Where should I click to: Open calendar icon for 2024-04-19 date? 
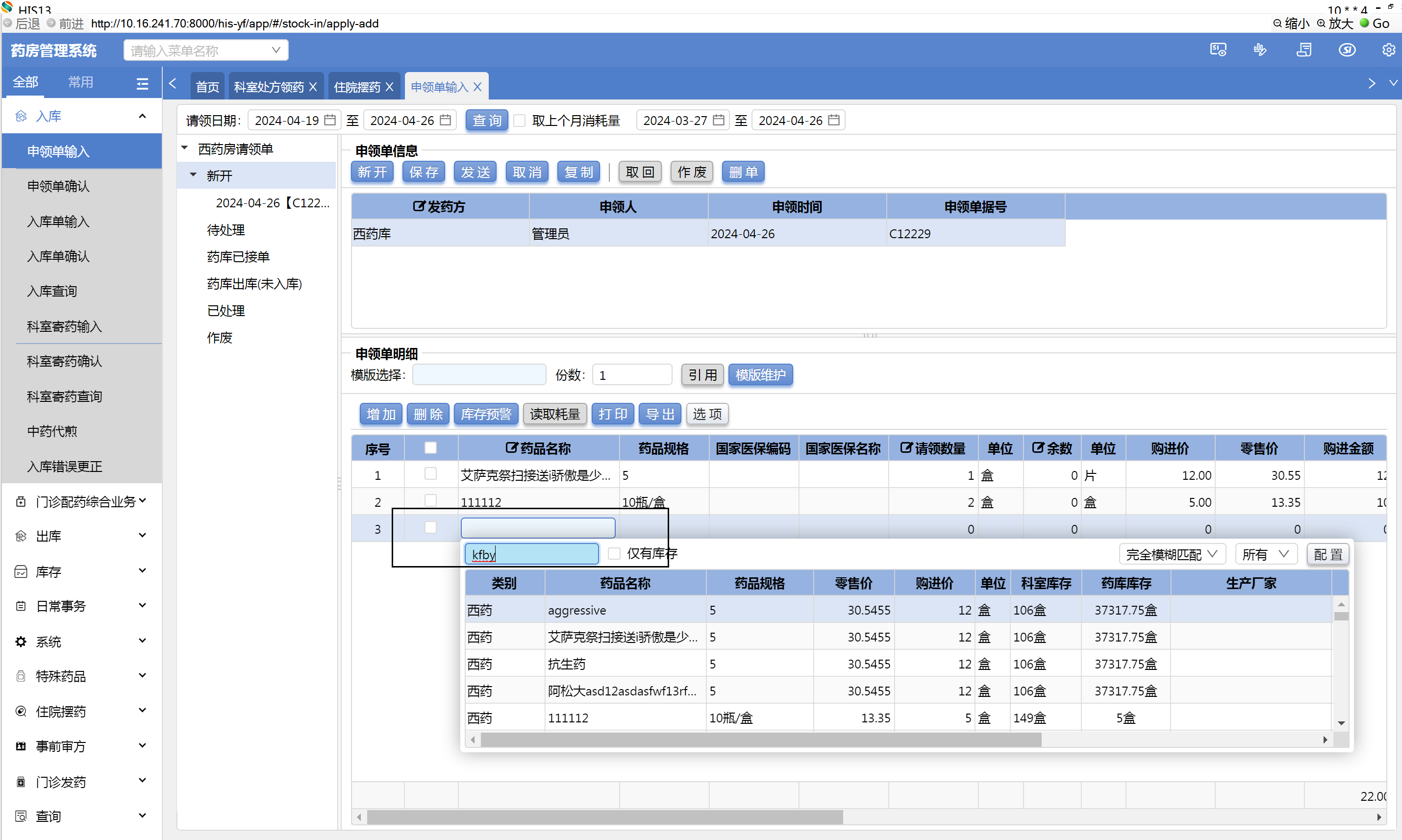[x=330, y=120]
